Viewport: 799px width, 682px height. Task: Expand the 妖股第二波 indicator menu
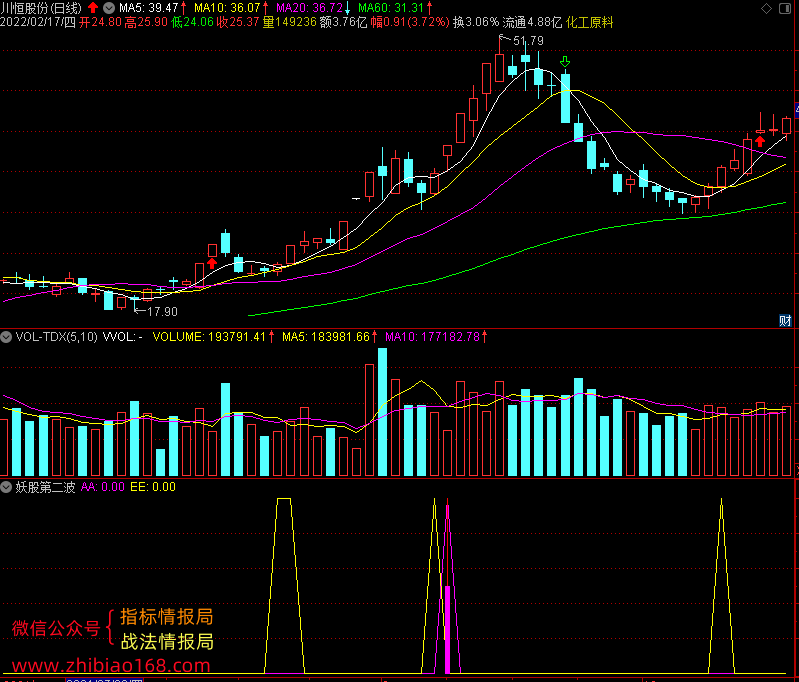(x=6, y=487)
